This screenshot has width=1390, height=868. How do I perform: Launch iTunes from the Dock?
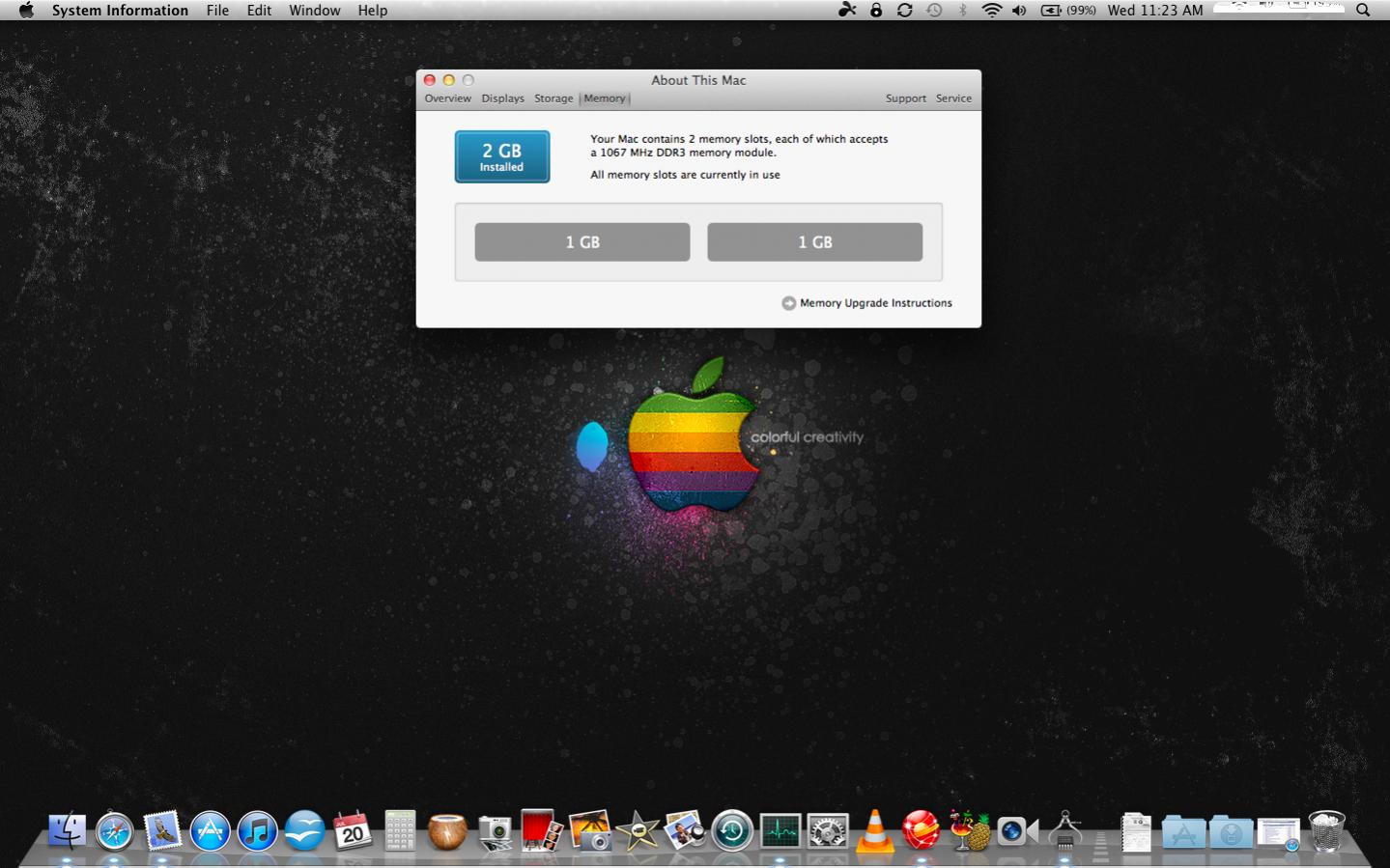(x=257, y=831)
